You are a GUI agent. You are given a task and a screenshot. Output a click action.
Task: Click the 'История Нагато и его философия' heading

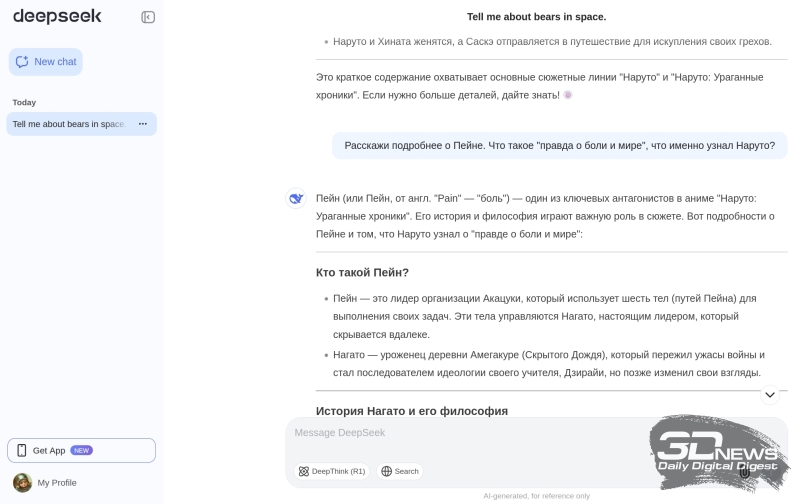(411, 410)
